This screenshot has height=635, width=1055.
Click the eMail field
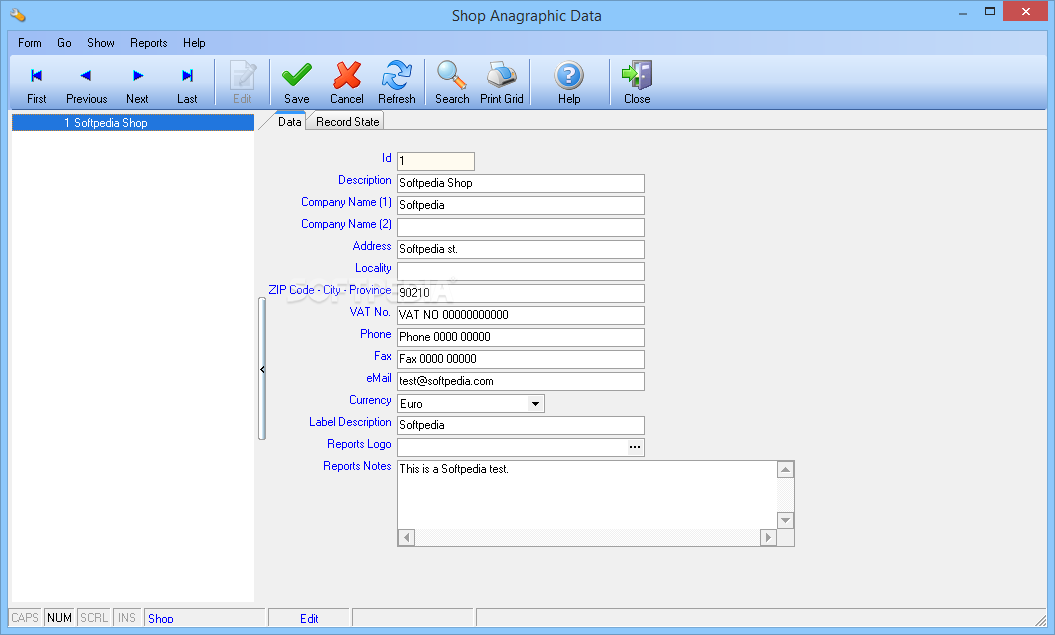tap(520, 381)
